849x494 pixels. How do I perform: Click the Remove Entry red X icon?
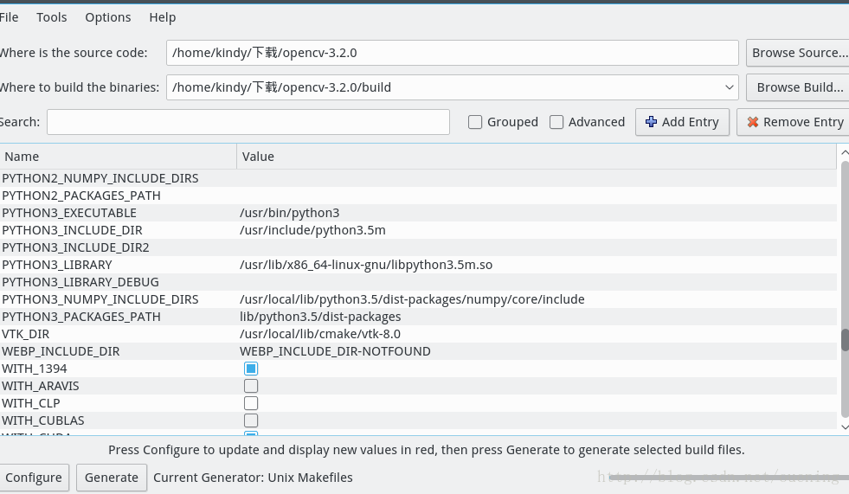pos(753,122)
